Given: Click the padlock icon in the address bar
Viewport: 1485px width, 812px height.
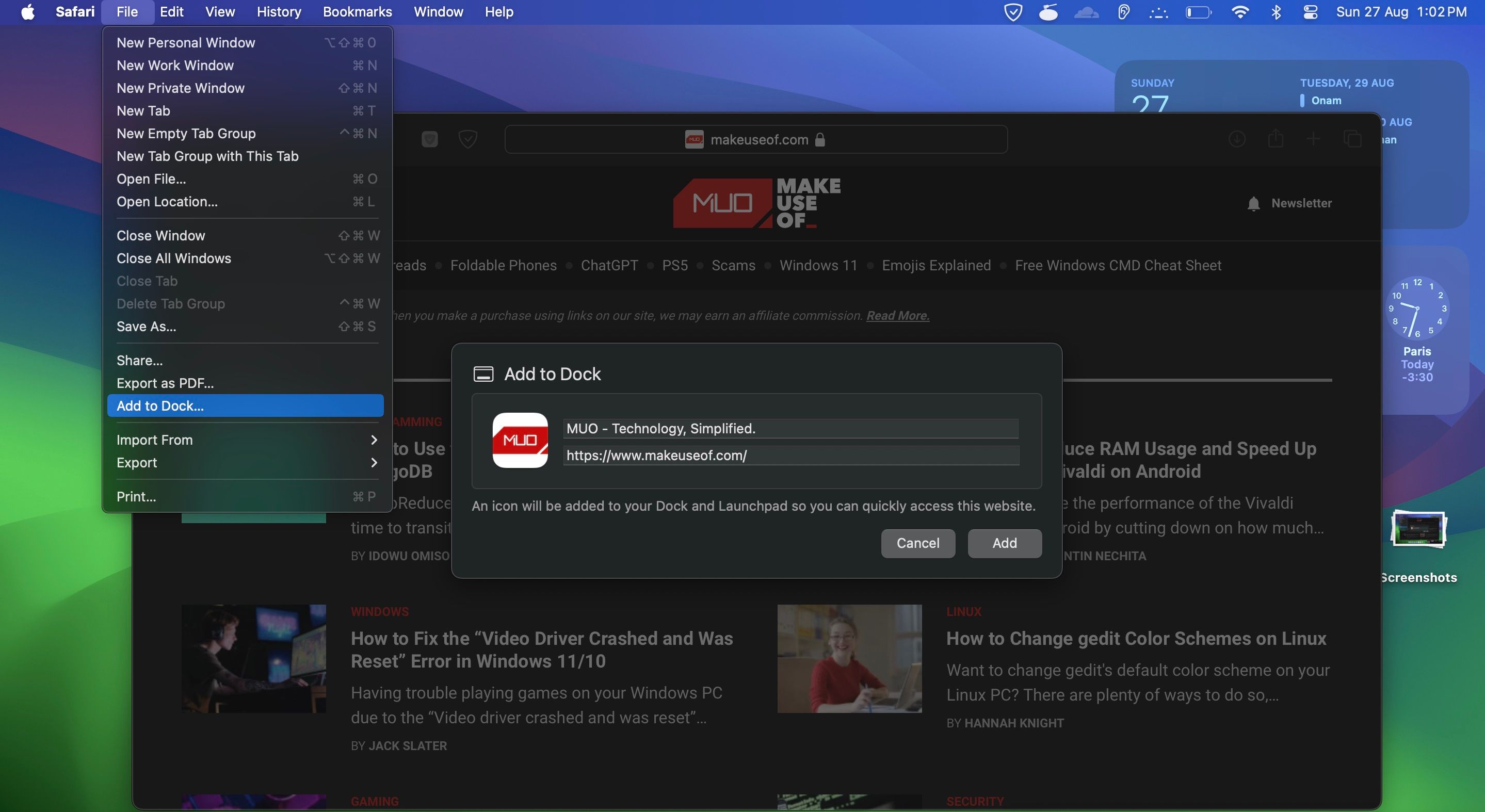Looking at the screenshot, I should coord(821,139).
